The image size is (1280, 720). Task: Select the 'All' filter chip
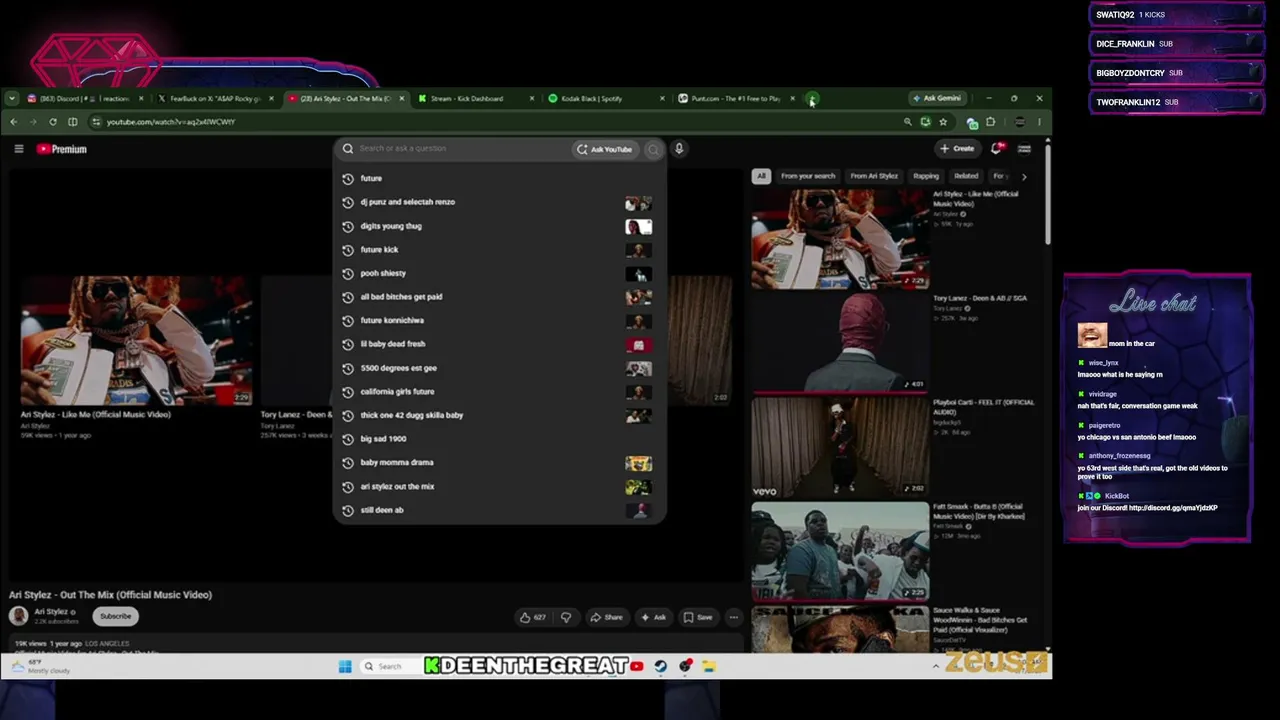coord(761,176)
